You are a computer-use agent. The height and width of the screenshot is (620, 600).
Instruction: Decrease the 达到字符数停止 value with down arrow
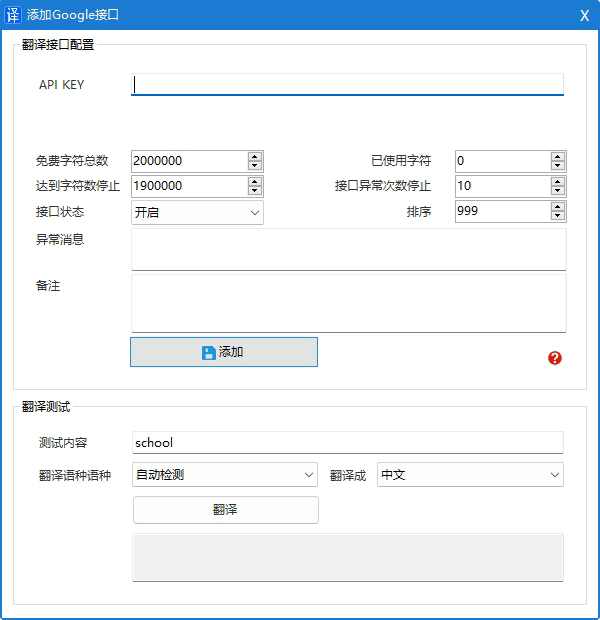click(255, 191)
